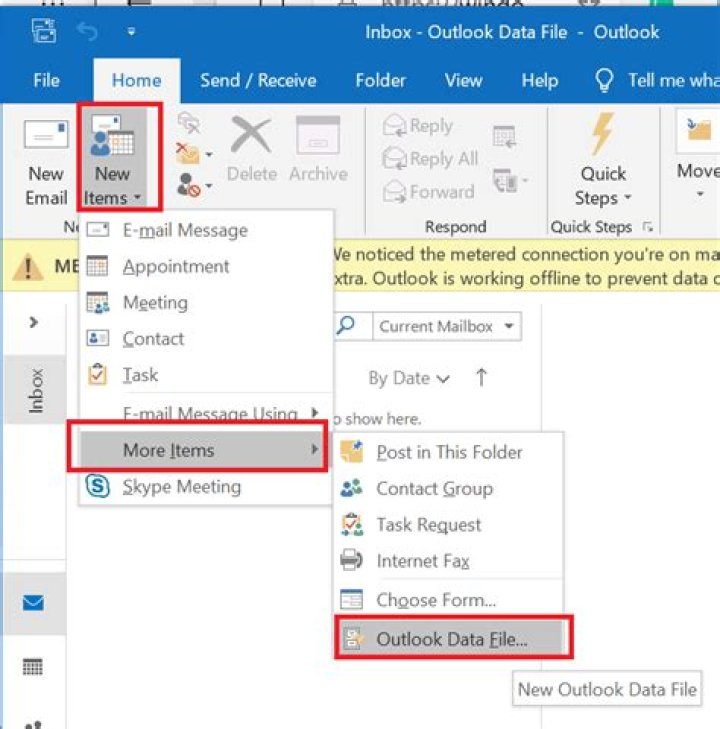Viewport: 720px width, 729px height.
Task: Open Calendar view in navigation bar
Action: [33, 667]
